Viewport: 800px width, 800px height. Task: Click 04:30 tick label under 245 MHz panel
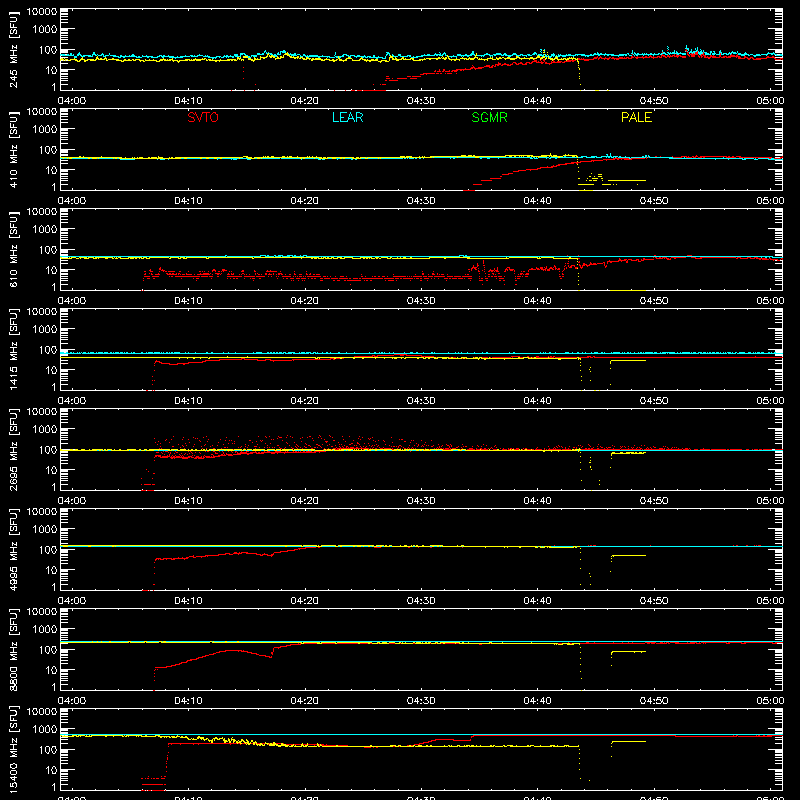click(421, 101)
